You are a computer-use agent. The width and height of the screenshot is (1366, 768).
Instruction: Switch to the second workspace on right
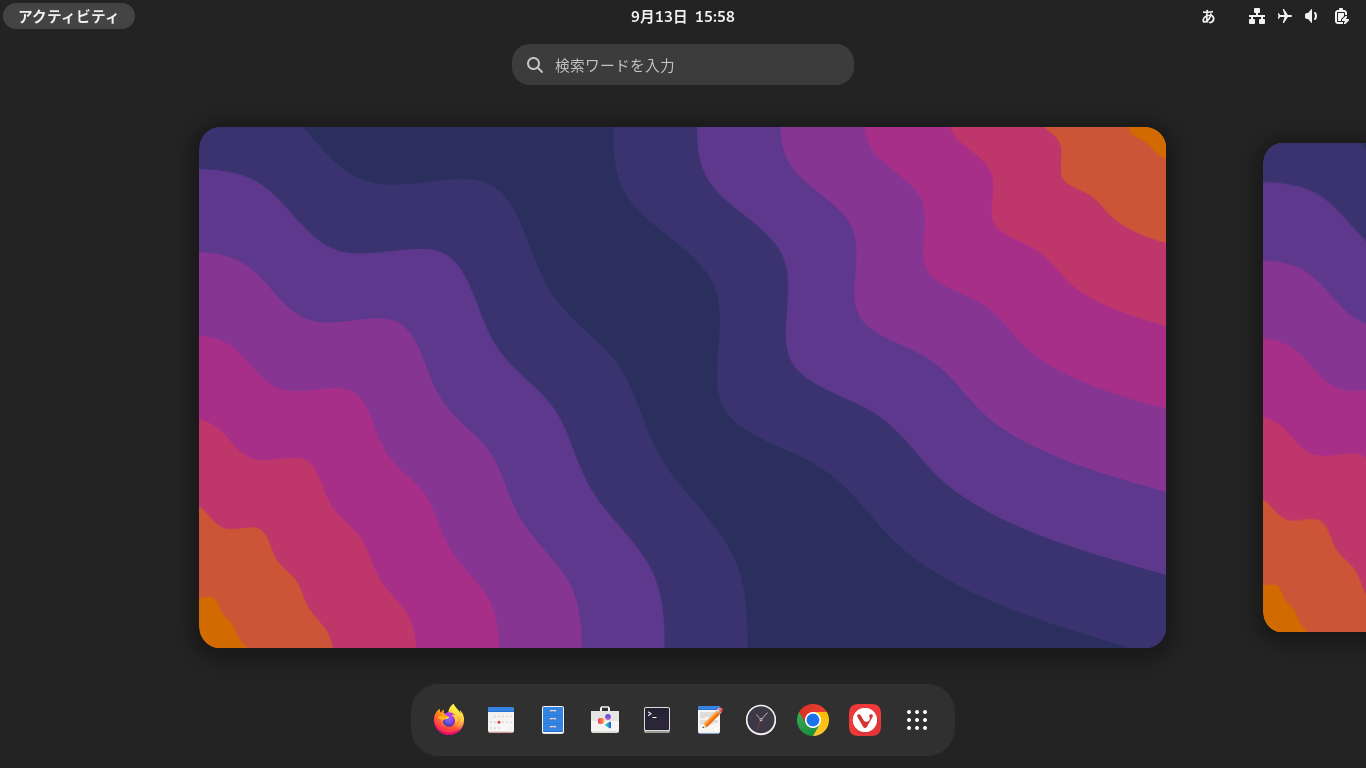(1315, 387)
